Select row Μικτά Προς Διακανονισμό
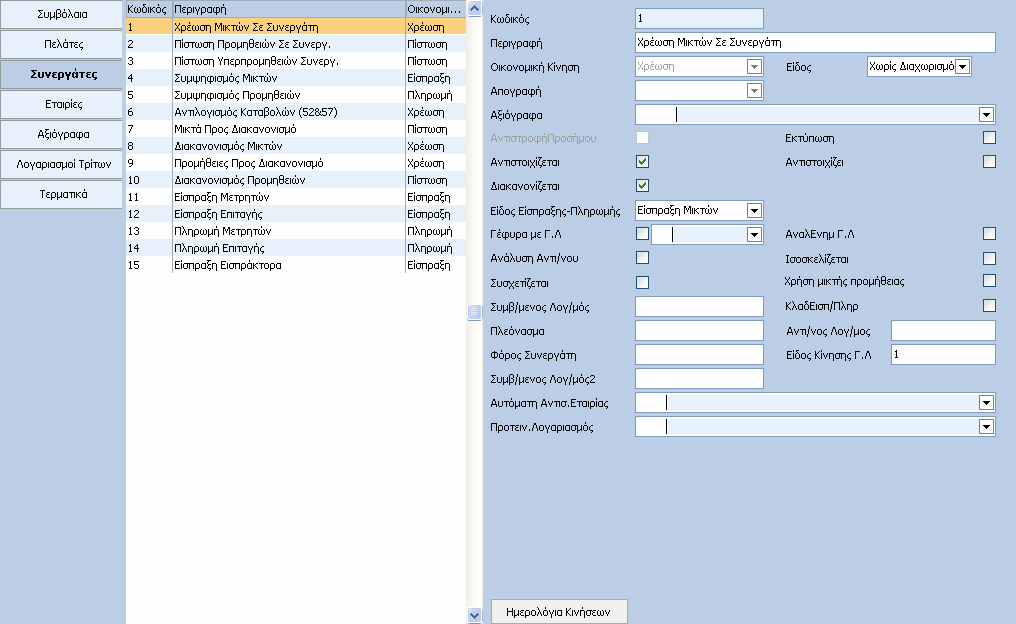1016x624 pixels. click(x=295, y=129)
